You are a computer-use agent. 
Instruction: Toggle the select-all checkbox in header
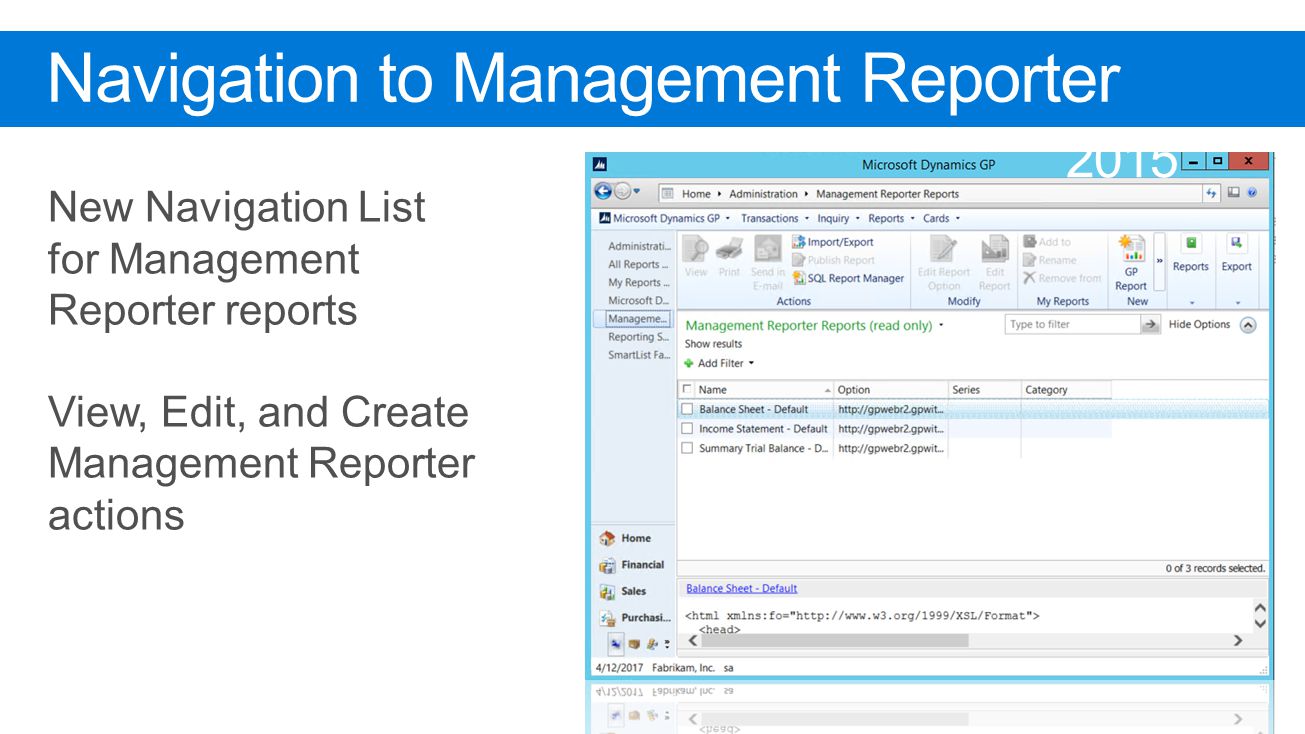[x=687, y=390]
